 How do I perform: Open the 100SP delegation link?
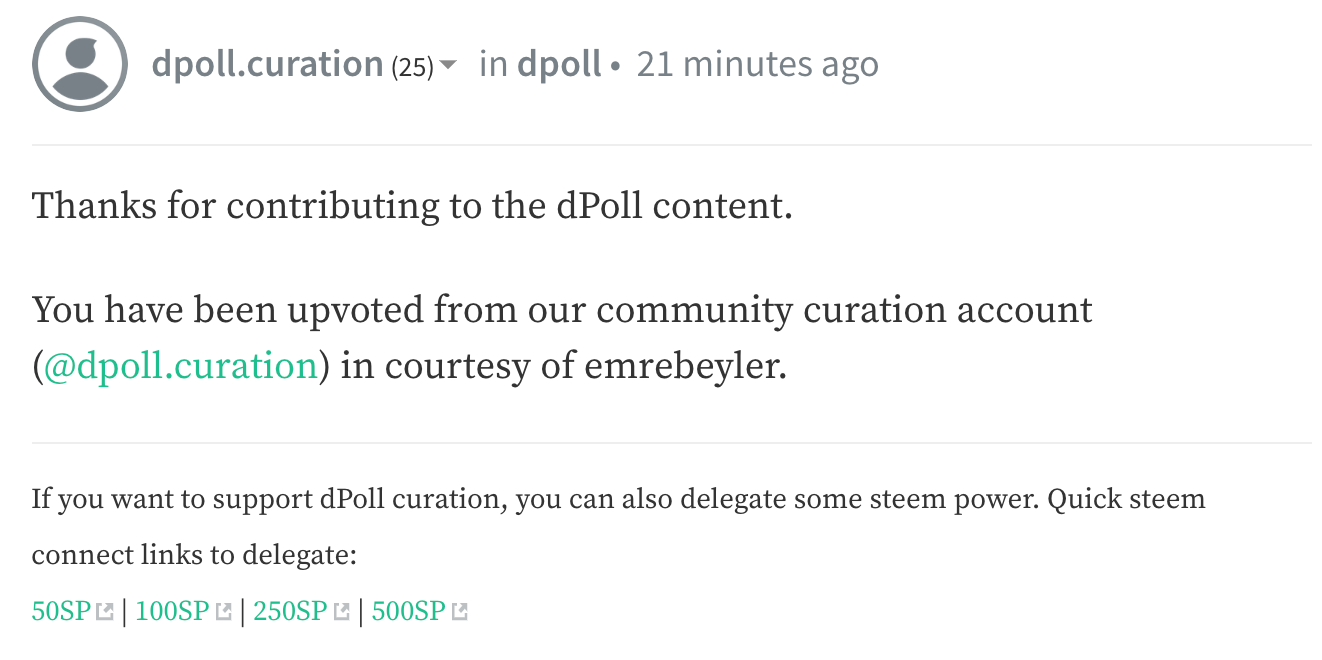(x=171, y=611)
